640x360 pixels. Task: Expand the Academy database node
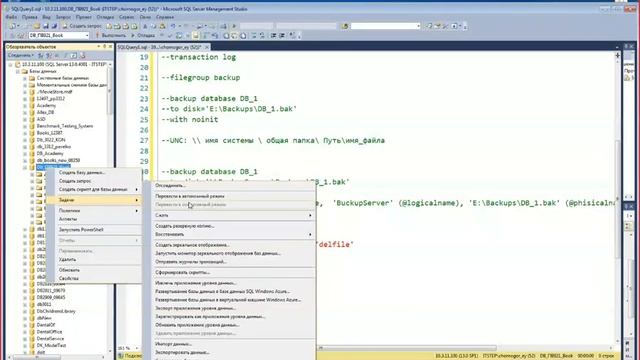pyautogui.click(x=25, y=106)
